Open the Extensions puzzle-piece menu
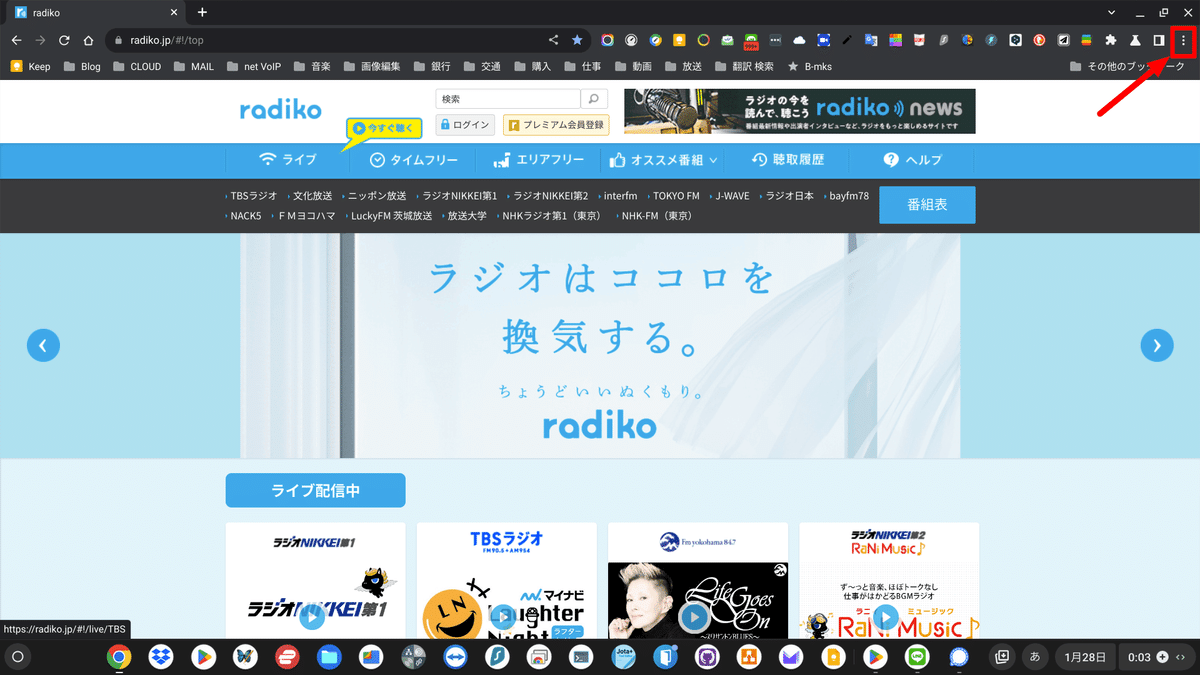The height and width of the screenshot is (675, 1200). 1110,40
